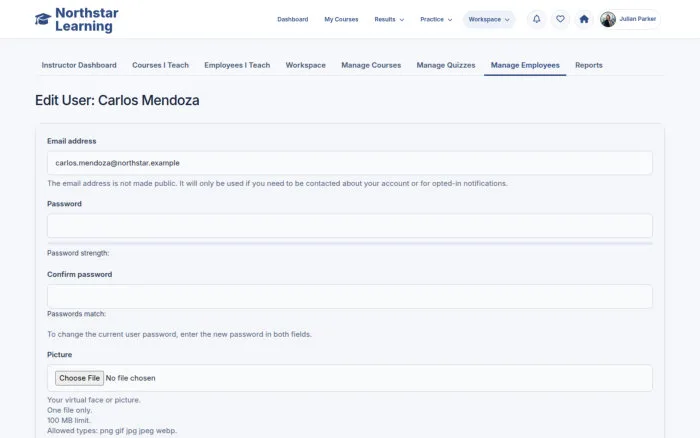Expand the Practice dropdown menu
The width and height of the screenshot is (700, 438).
pos(436,20)
